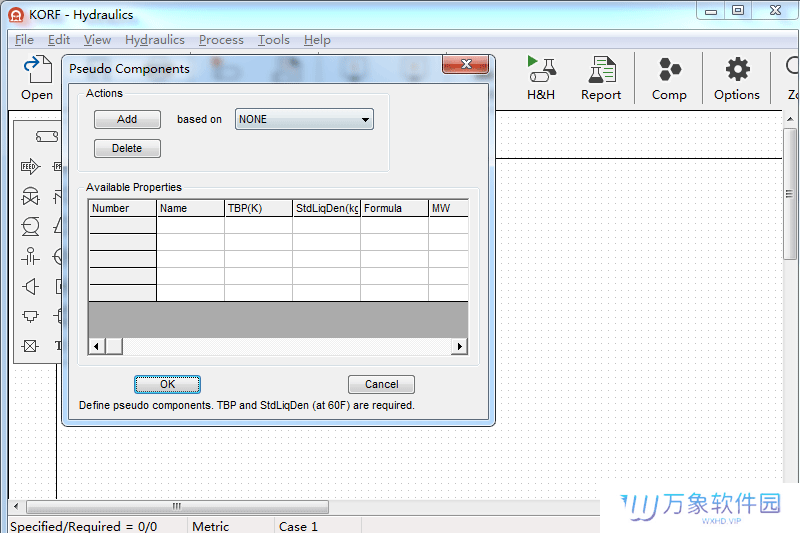
Task: Click the canvas vertical scroll up arrow
Action: 790,119
